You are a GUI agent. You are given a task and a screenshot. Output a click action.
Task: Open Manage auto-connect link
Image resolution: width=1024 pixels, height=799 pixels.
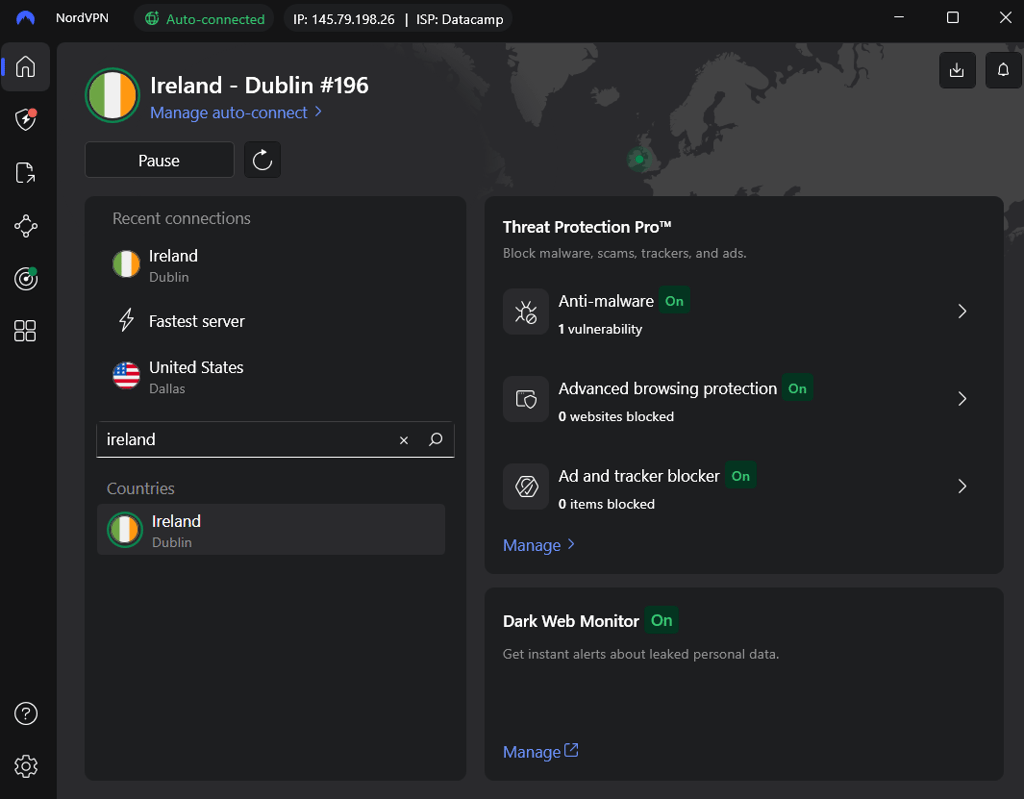[236, 113]
